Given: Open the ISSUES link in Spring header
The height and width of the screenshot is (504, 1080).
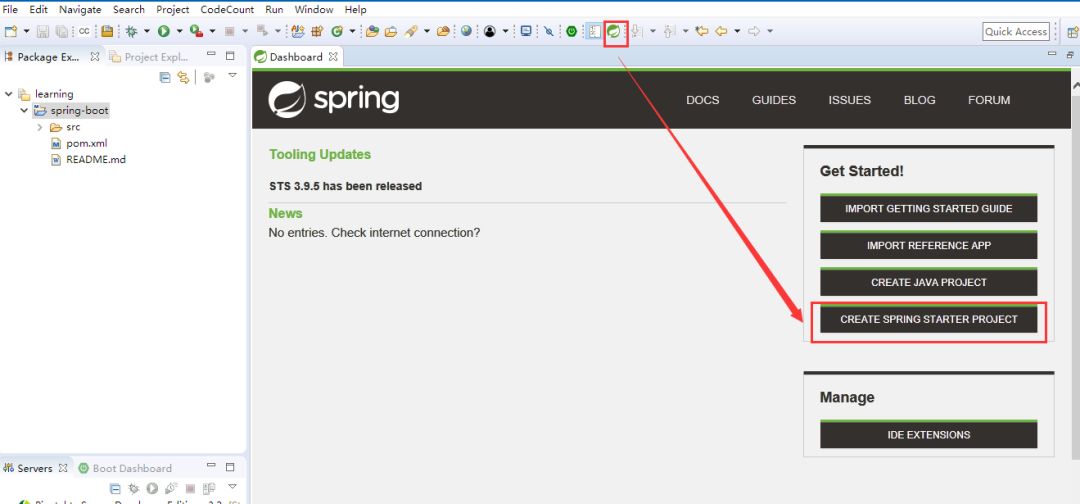Looking at the screenshot, I should point(849,100).
